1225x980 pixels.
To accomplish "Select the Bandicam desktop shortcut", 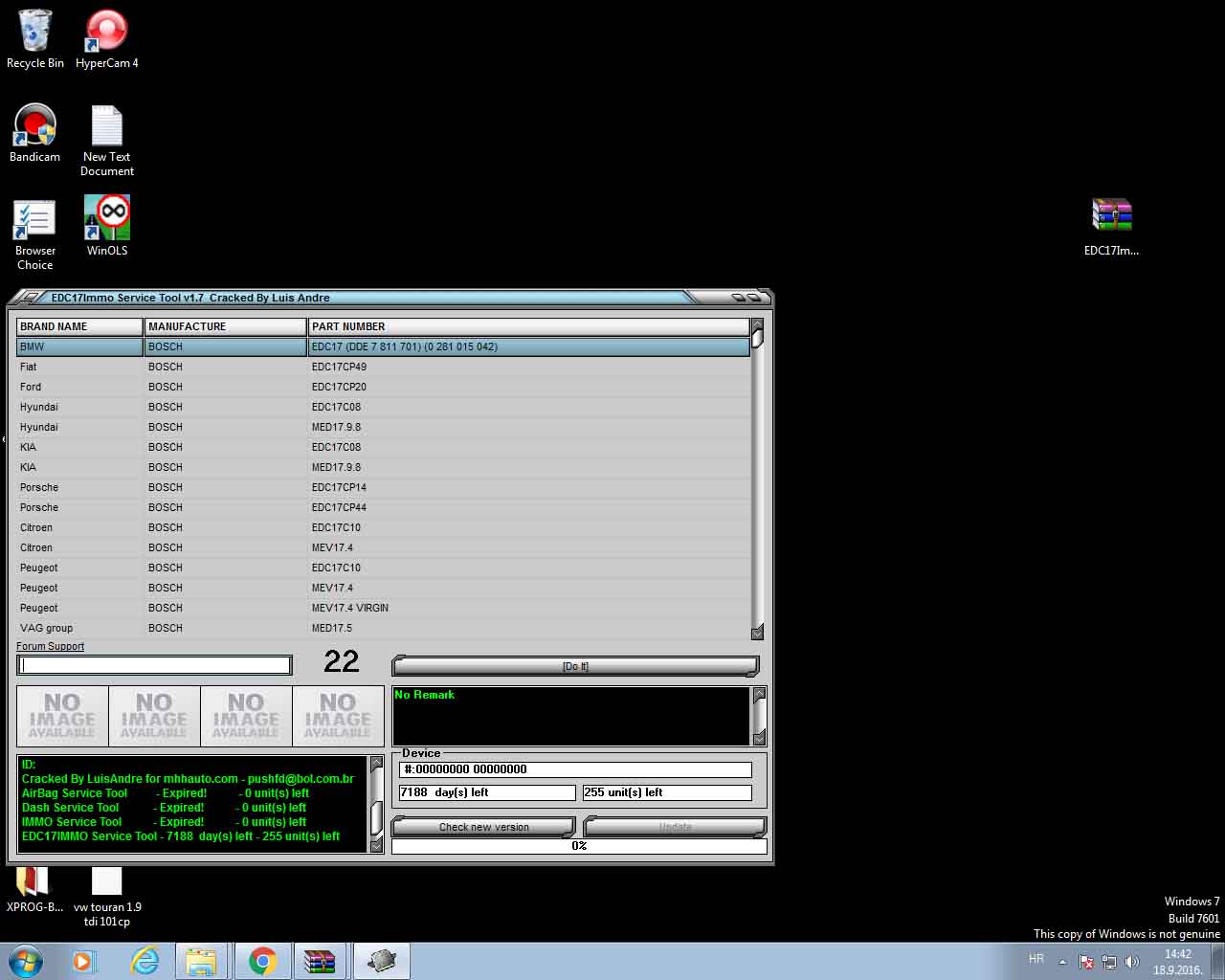I will coord(35,133).
